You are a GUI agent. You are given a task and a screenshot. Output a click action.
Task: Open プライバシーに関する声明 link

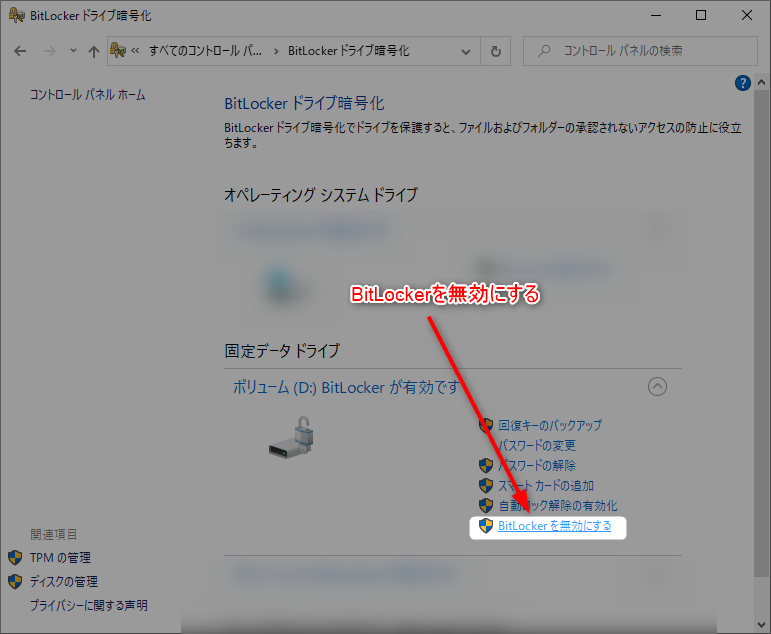pyautogui.click(x=89, y=605)
